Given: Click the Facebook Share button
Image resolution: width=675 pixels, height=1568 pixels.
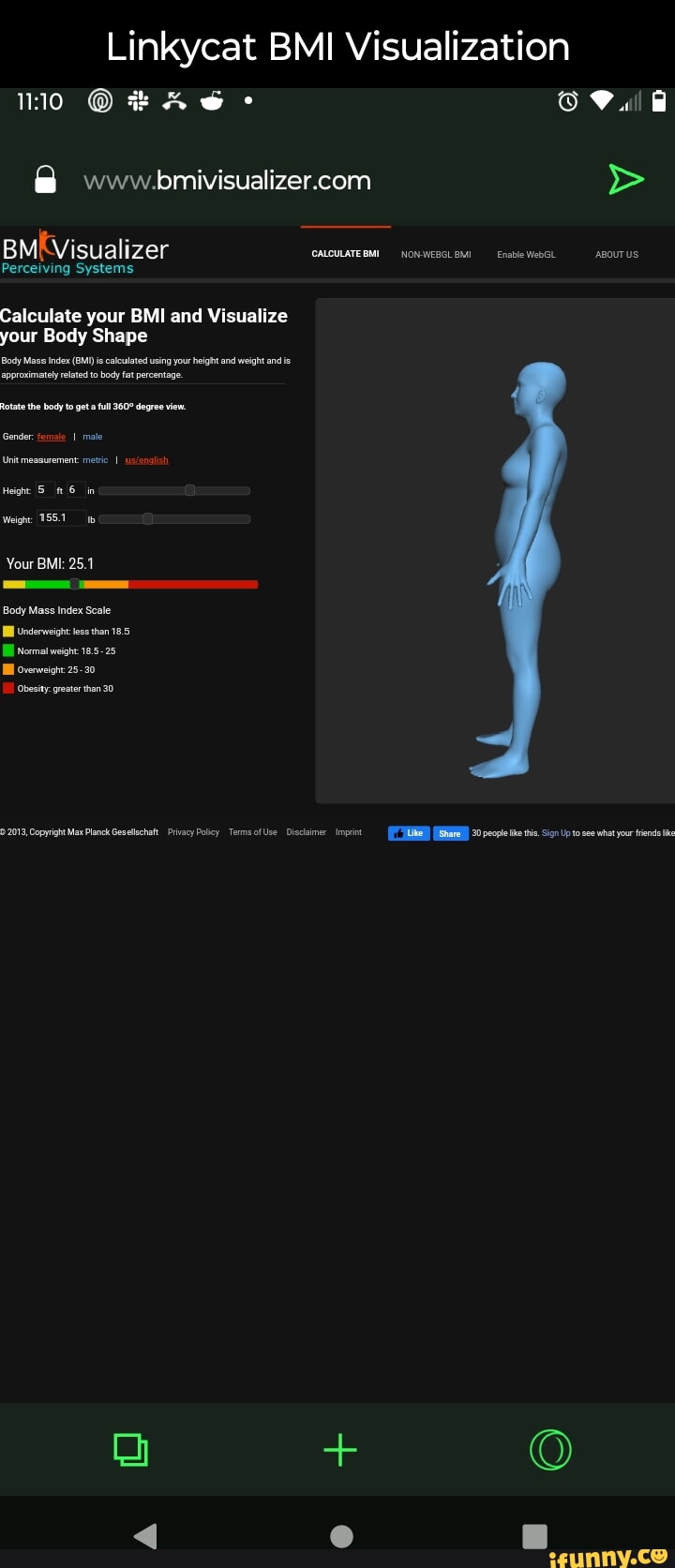Looking at the screenshot, I should click(450, 833).
